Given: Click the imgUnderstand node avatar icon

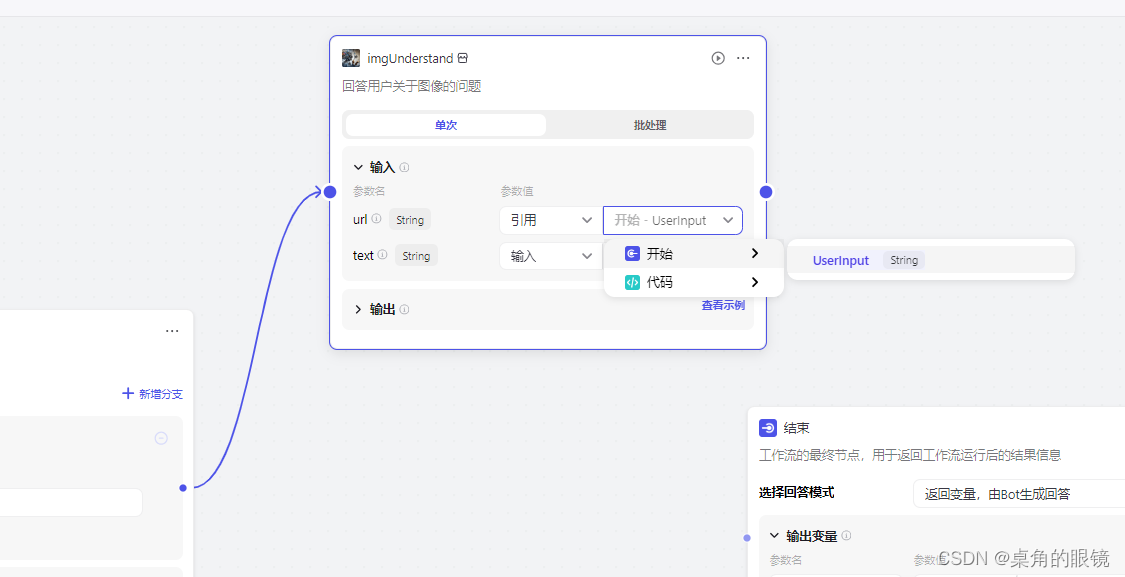Looking at the screenshot, I should pyautogui.click(x=351, y=58).
